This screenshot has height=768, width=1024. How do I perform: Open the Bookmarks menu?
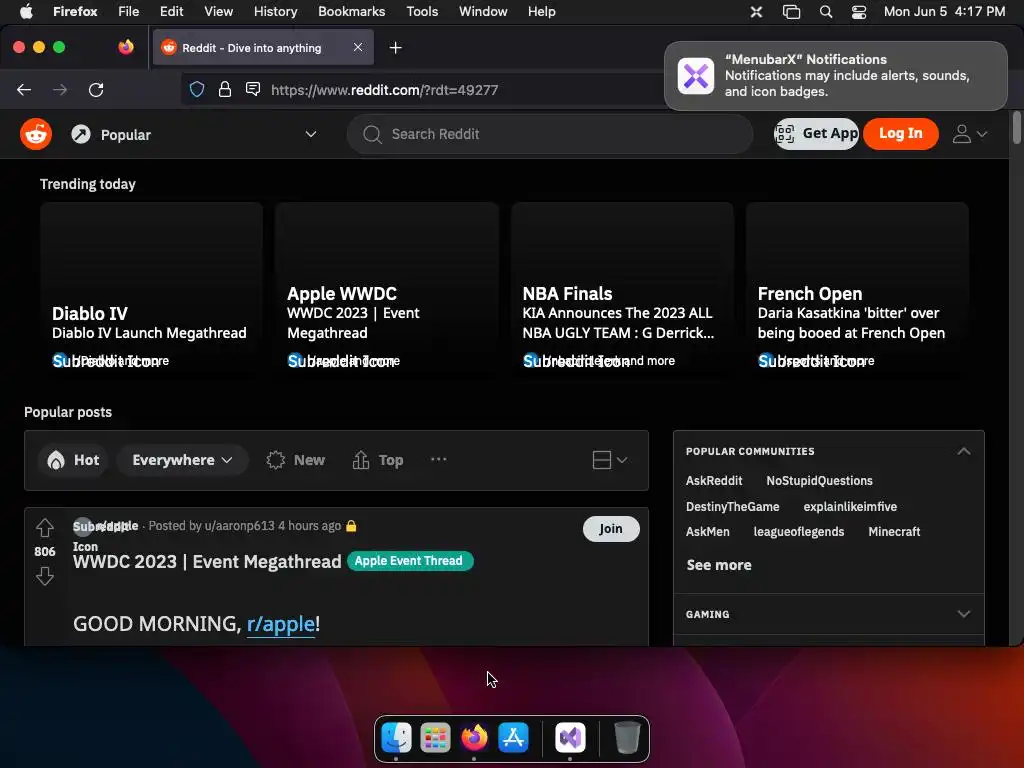pyautogui.click(x=351, y=11)
